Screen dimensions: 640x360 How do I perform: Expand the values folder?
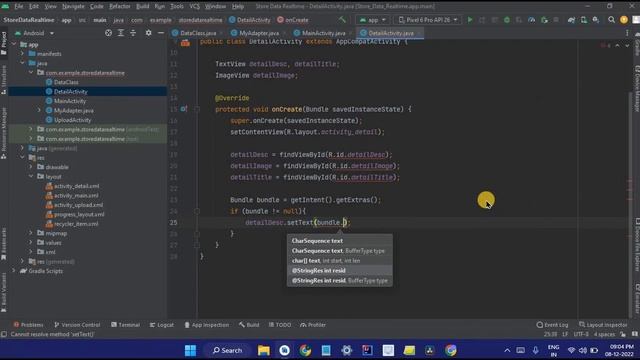click(x=31, y=242)
